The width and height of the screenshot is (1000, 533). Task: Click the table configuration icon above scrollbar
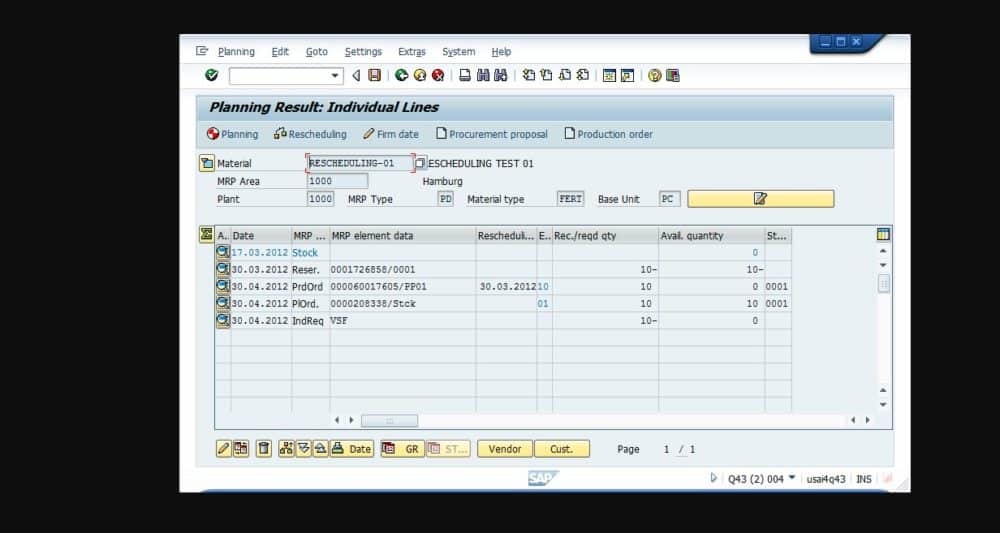[x=883, y=235]
